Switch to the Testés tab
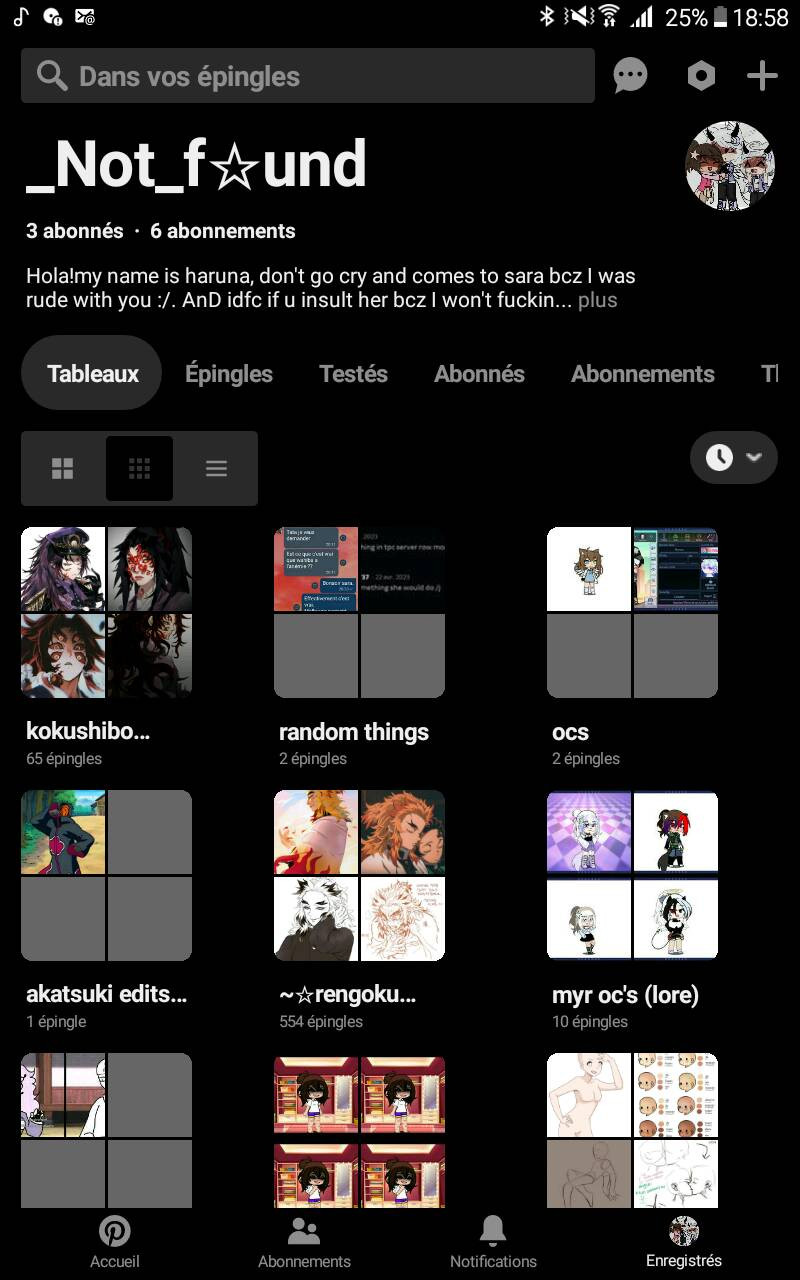Screen dimensions: 800x1280 (353, 374)
